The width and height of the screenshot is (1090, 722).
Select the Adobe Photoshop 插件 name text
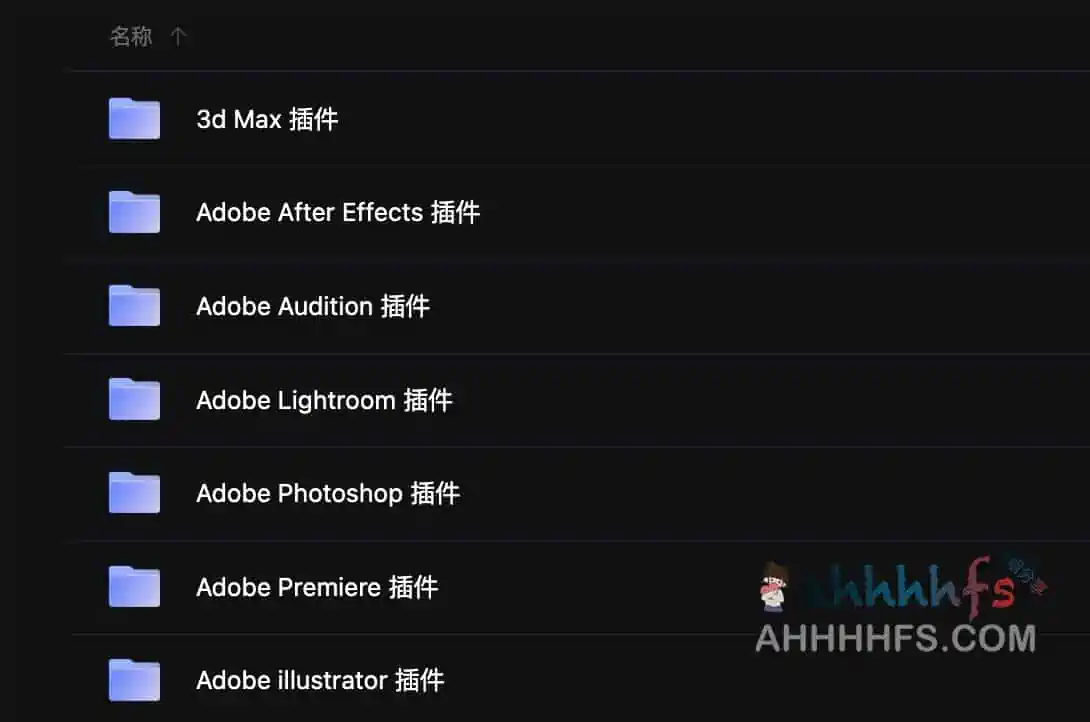(328, 493)
